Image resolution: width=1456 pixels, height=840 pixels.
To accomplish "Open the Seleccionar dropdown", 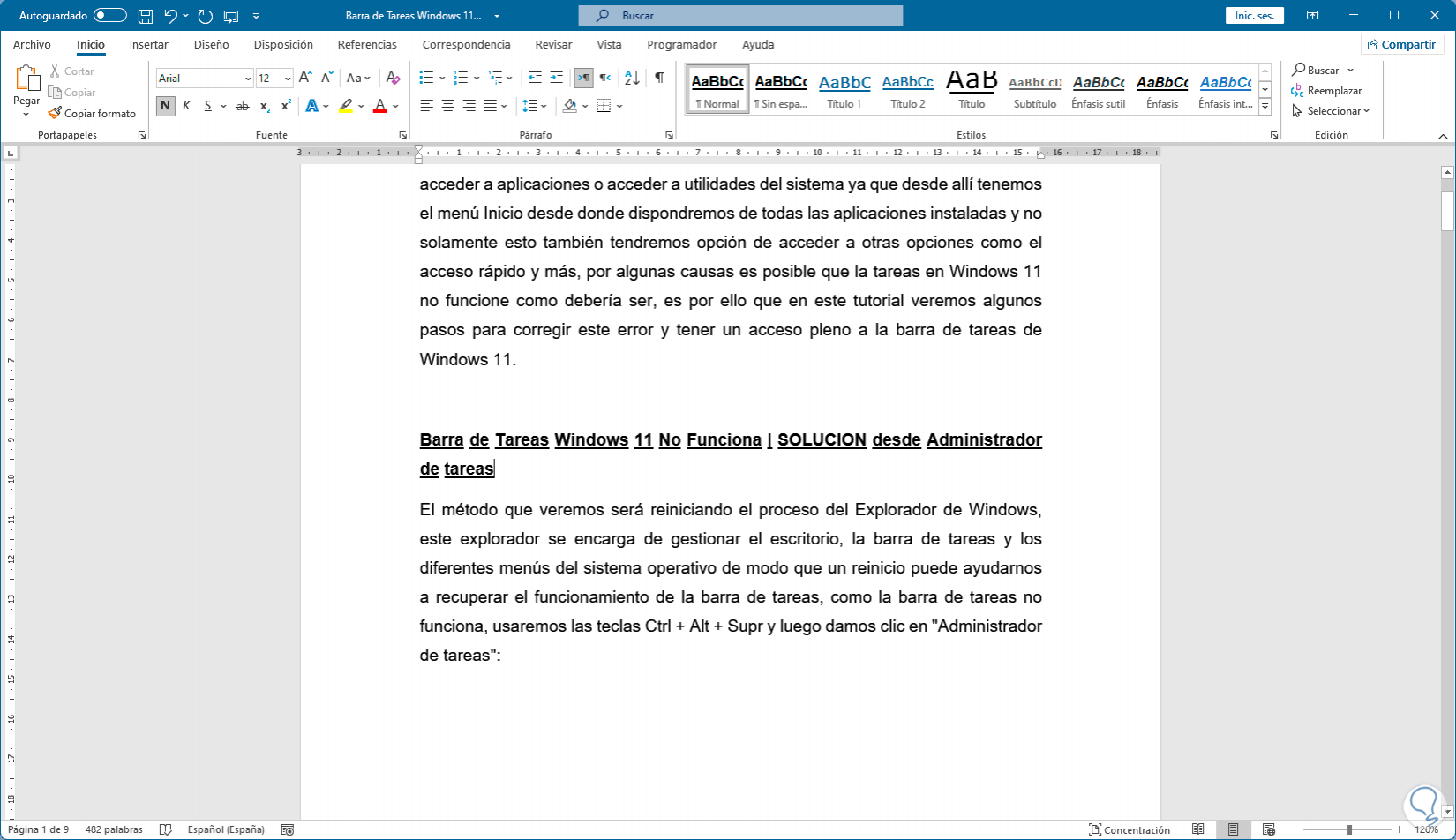I will click(x=1331, y=111).
